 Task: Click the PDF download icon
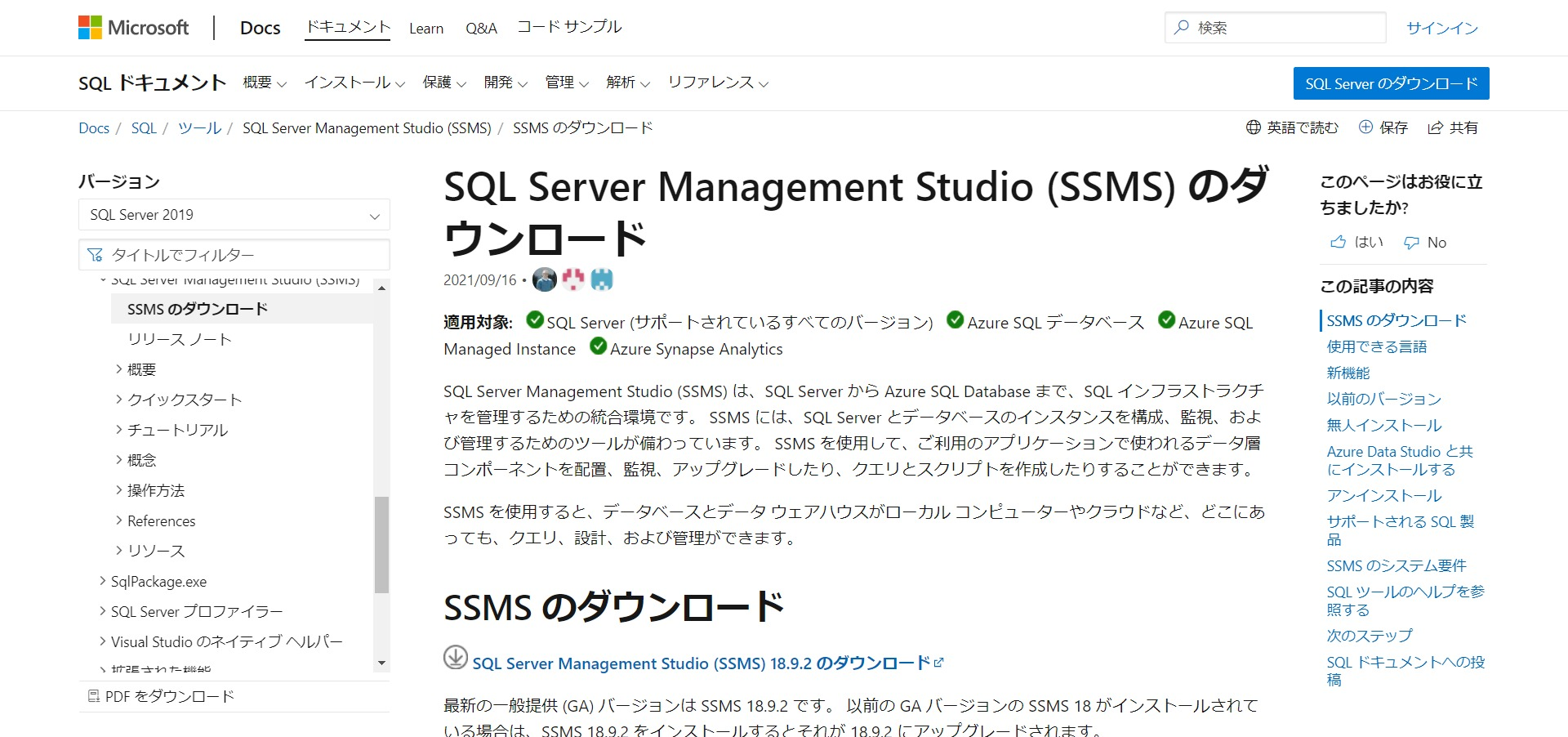pyautogui.click(x=93, y=696)
